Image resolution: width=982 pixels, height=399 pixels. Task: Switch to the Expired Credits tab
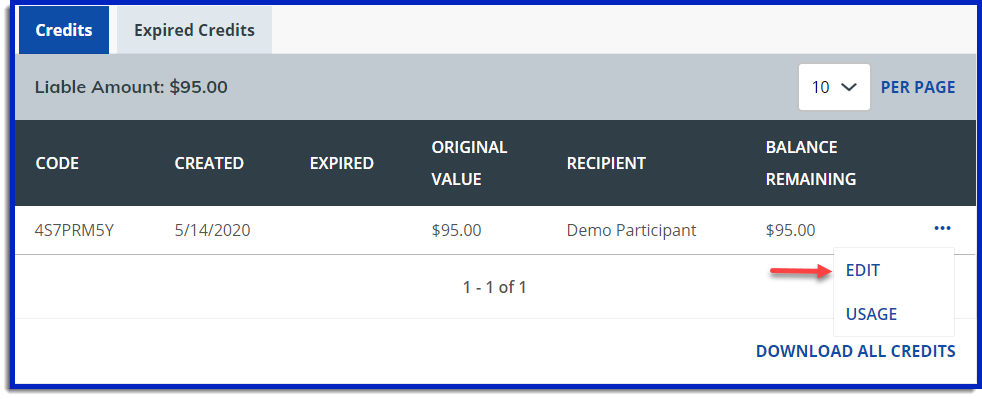194,30
